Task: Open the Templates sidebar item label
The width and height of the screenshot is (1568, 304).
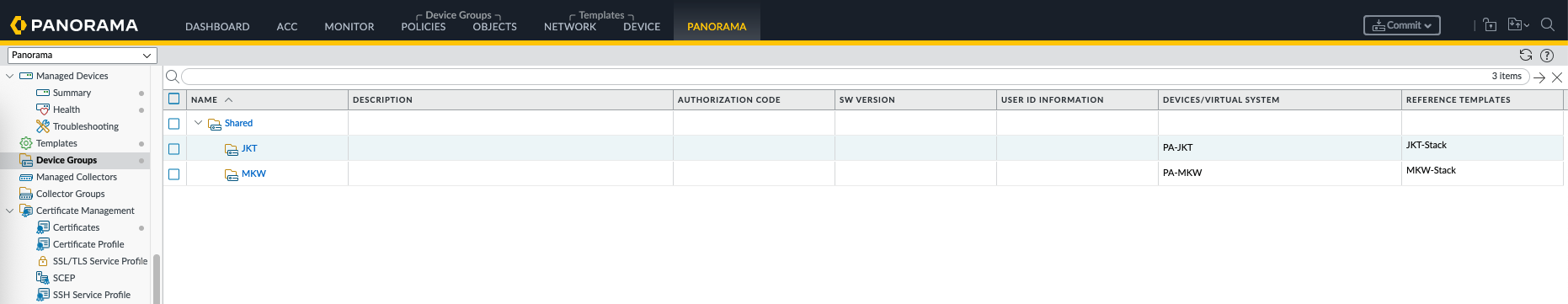Action: pos(56,143)
